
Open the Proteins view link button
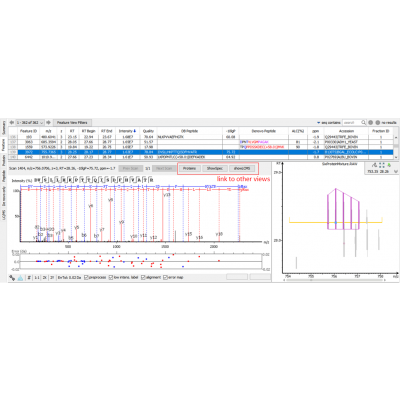189,168
